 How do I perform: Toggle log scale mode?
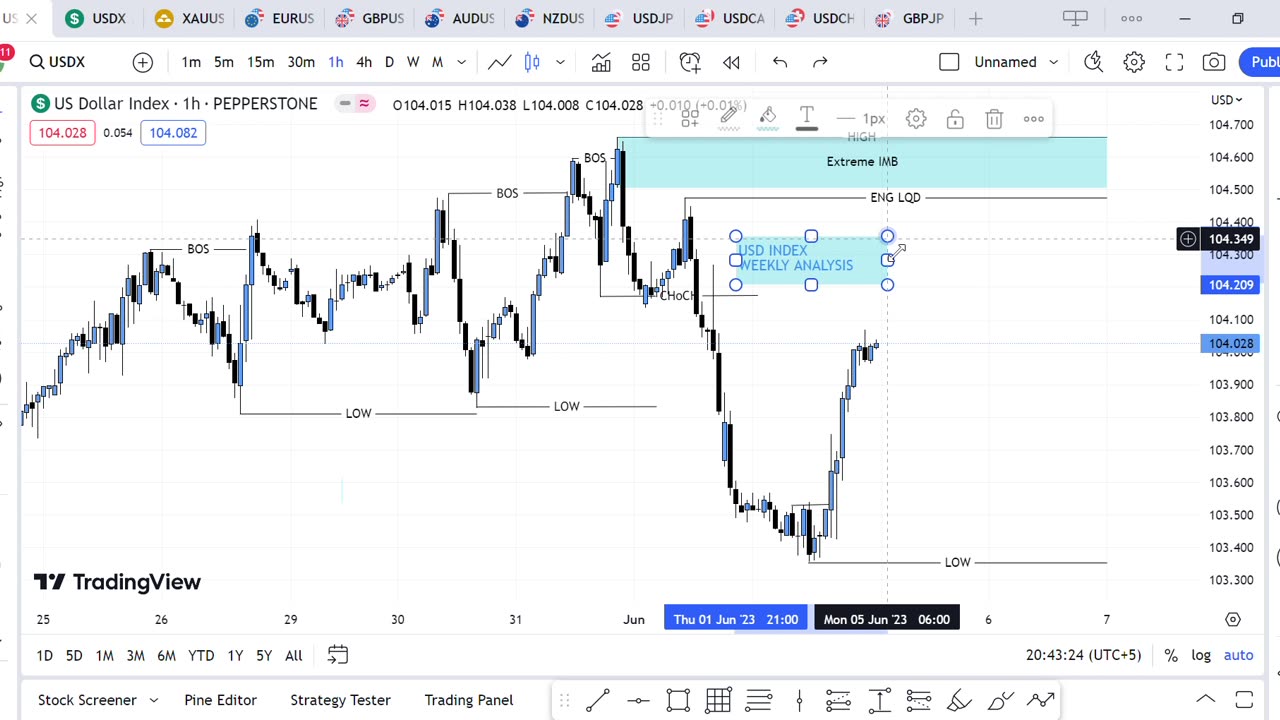pyautogui.click(x=1201, y=655)
